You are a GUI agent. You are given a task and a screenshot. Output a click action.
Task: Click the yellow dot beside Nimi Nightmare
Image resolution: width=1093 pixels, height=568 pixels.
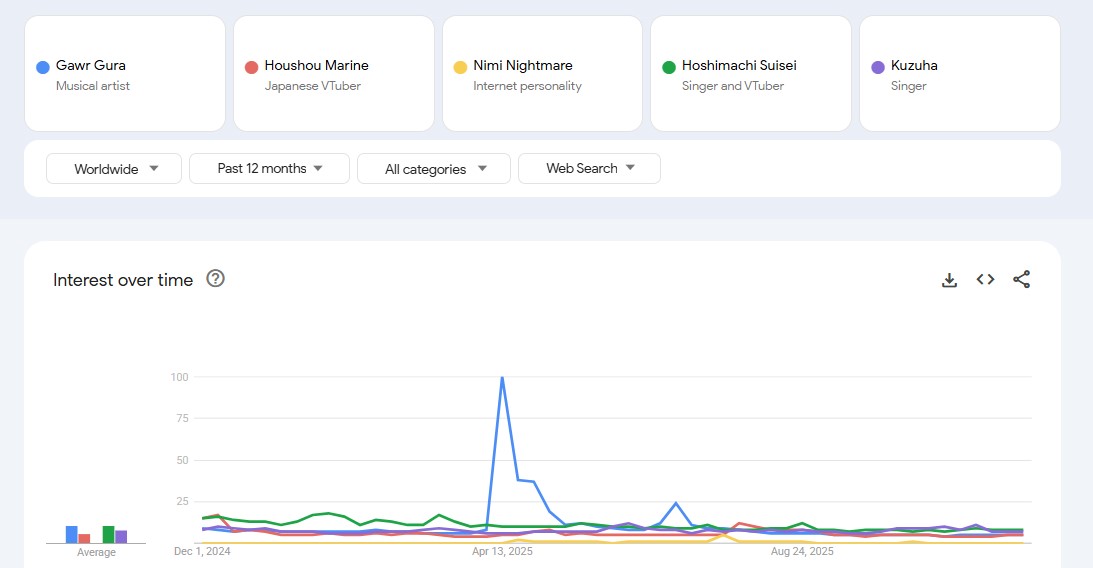tap(460, 67)
